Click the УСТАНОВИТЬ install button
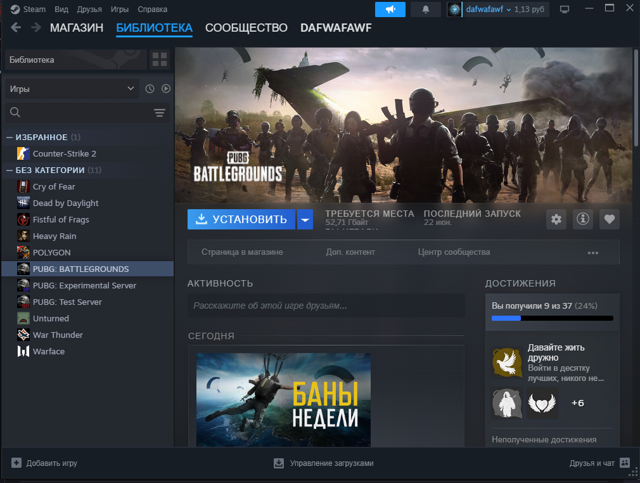Viewport: 640px width, 483px height. point(241,219)
